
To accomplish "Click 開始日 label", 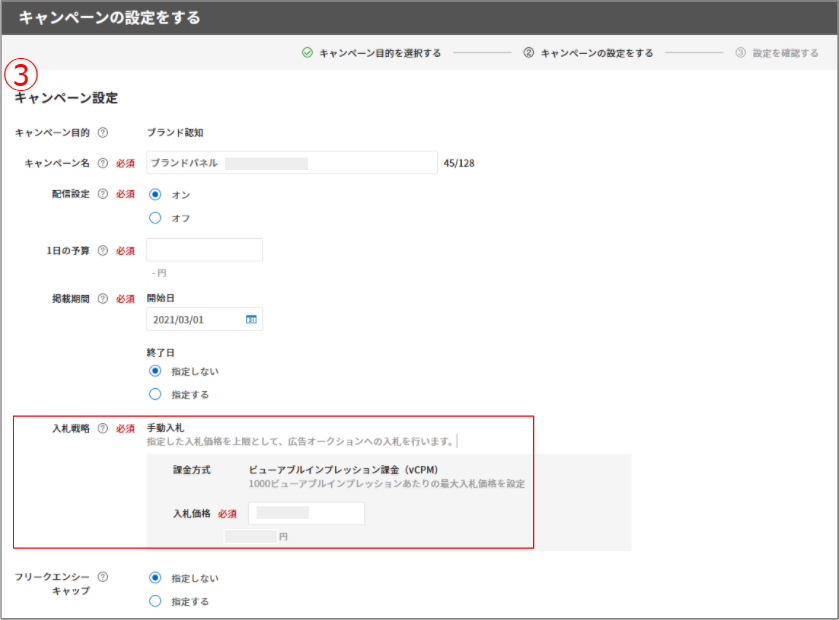I will 161,298.
